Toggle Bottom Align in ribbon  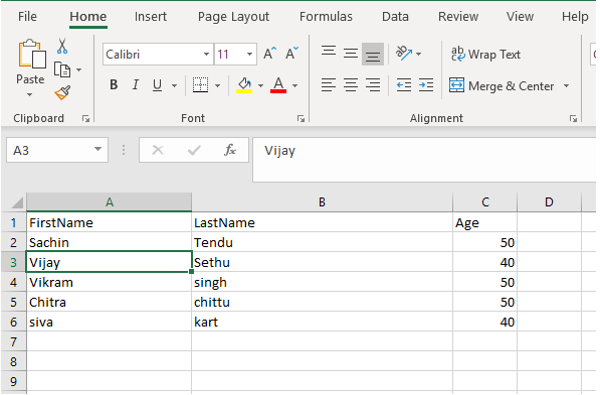pyautogui.click(x=373, y=54)
